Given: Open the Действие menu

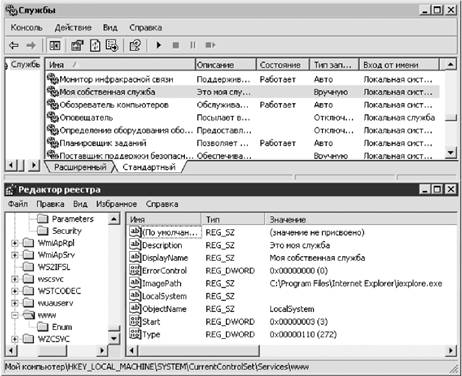Looking at the screenshot, I should tap(73, 28).
